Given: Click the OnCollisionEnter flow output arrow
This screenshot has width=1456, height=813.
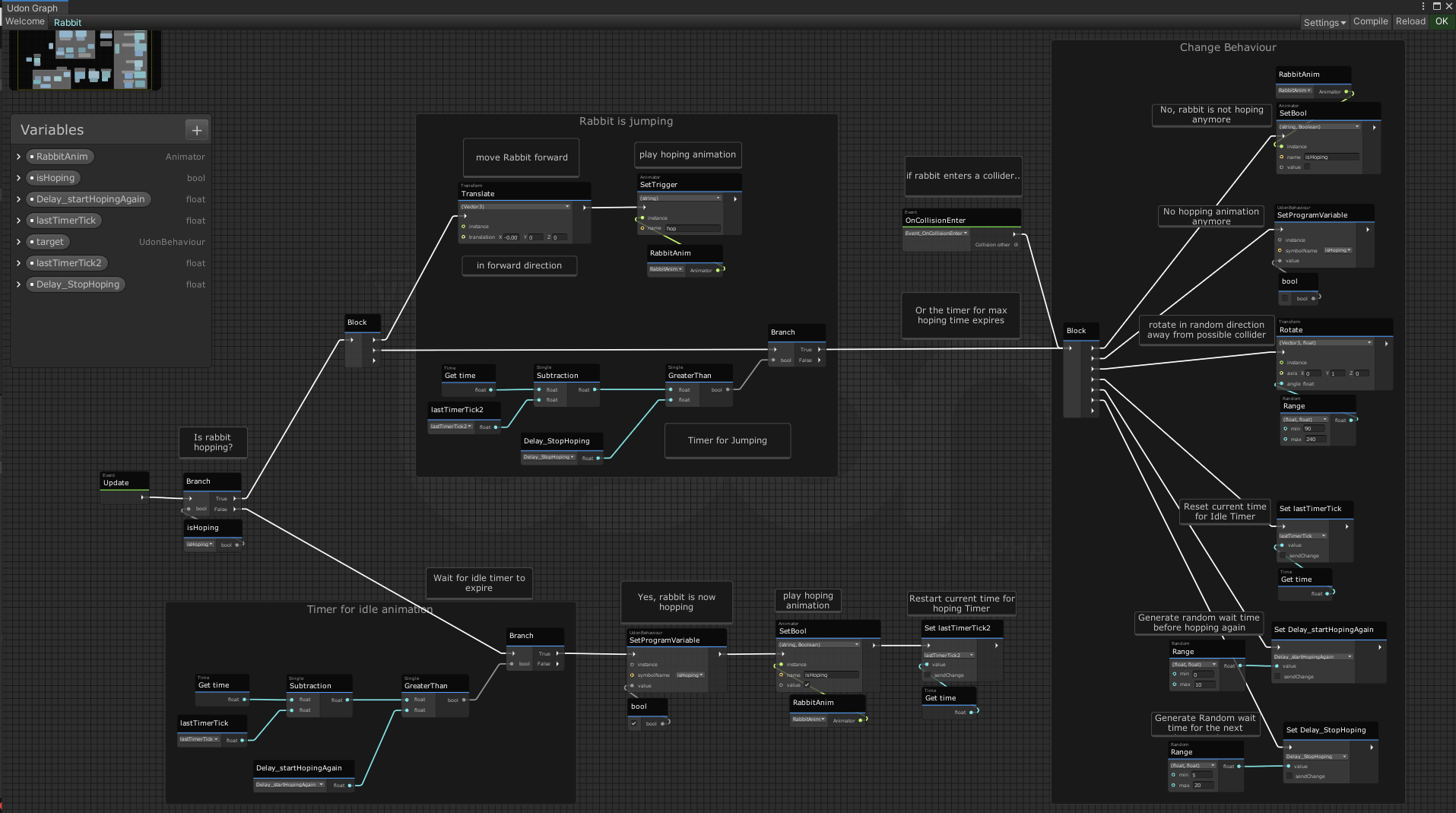Looking at the screenshot, I should (1015, 233).
